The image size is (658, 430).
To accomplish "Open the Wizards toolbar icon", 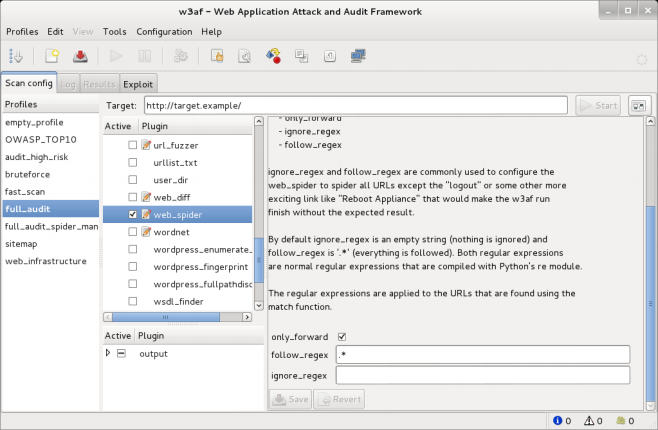I will 20,57.
